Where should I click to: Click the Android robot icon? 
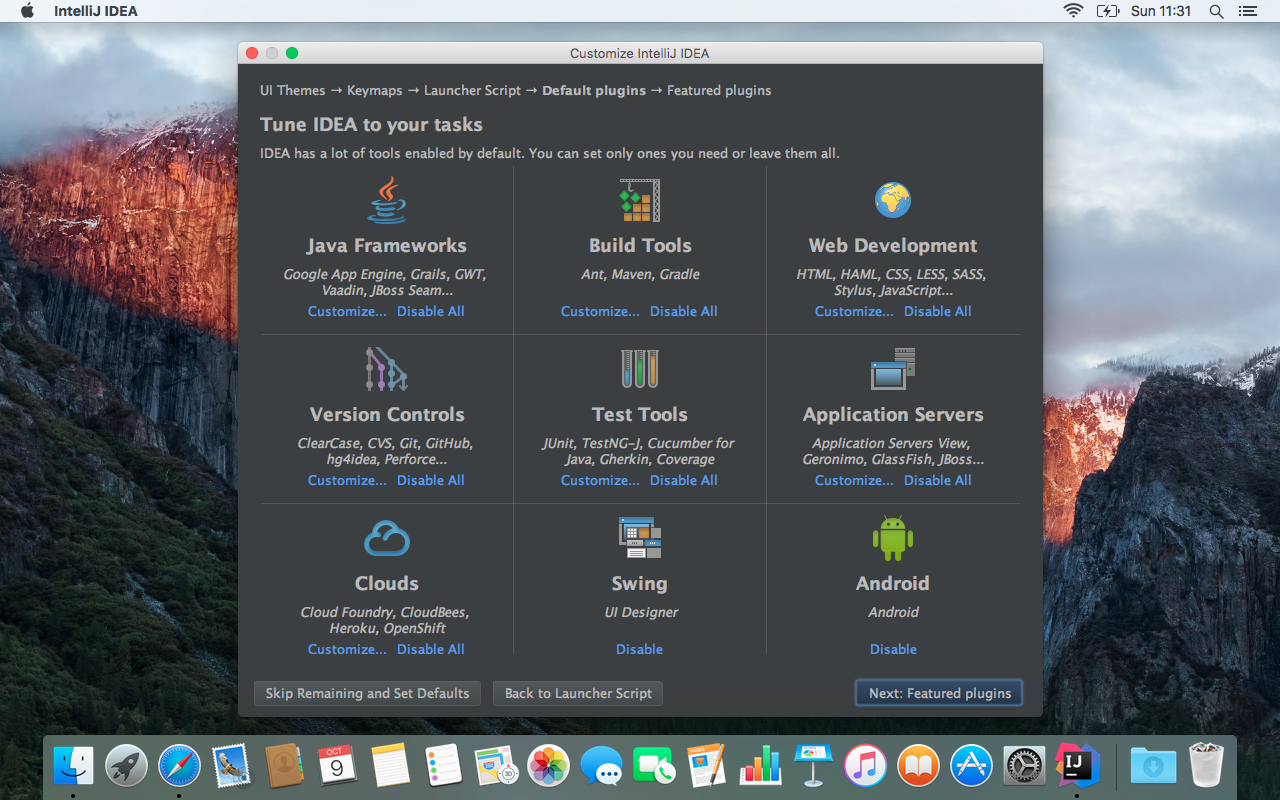[x=893, y=538]
